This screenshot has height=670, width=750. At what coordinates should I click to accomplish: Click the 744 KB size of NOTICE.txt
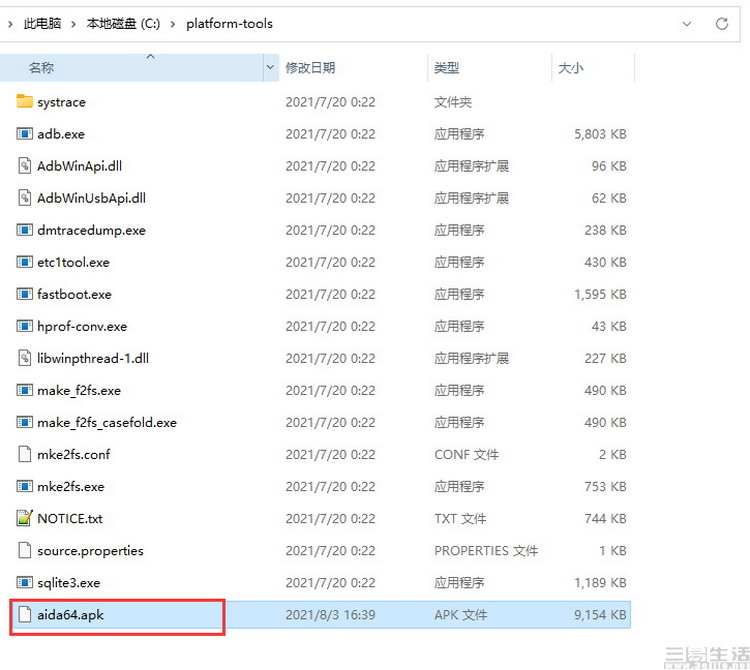click(x=606, y=518)
